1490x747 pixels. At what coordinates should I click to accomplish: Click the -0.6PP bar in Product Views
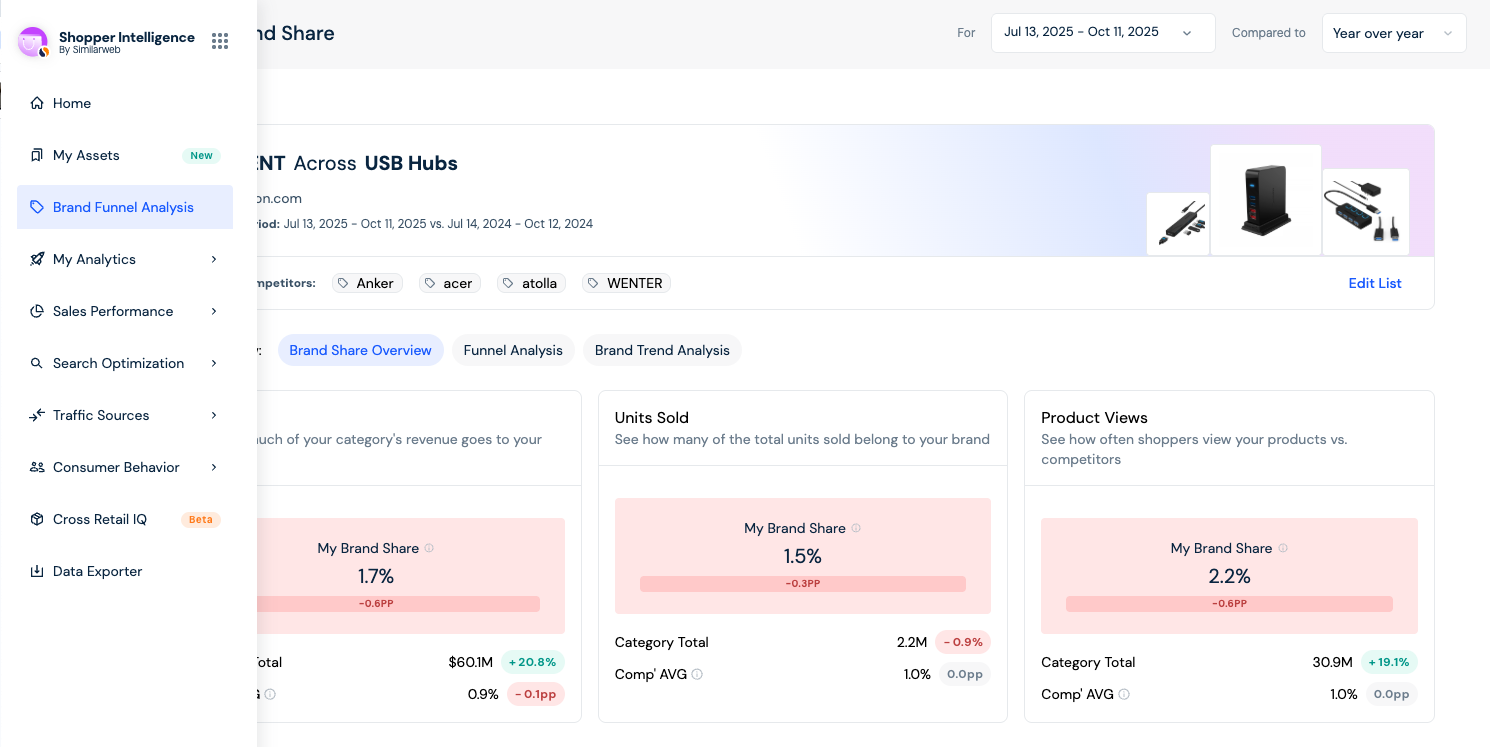pos(1229,604)
